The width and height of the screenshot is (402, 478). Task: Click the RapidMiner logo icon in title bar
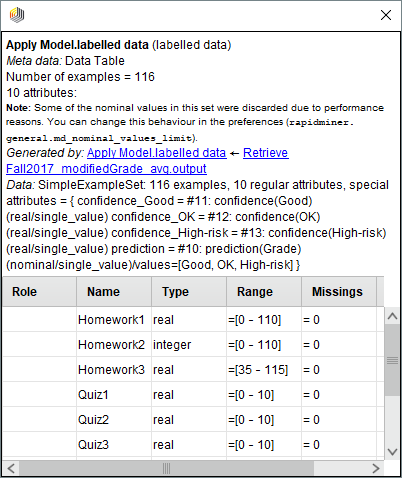click(17, 15)
